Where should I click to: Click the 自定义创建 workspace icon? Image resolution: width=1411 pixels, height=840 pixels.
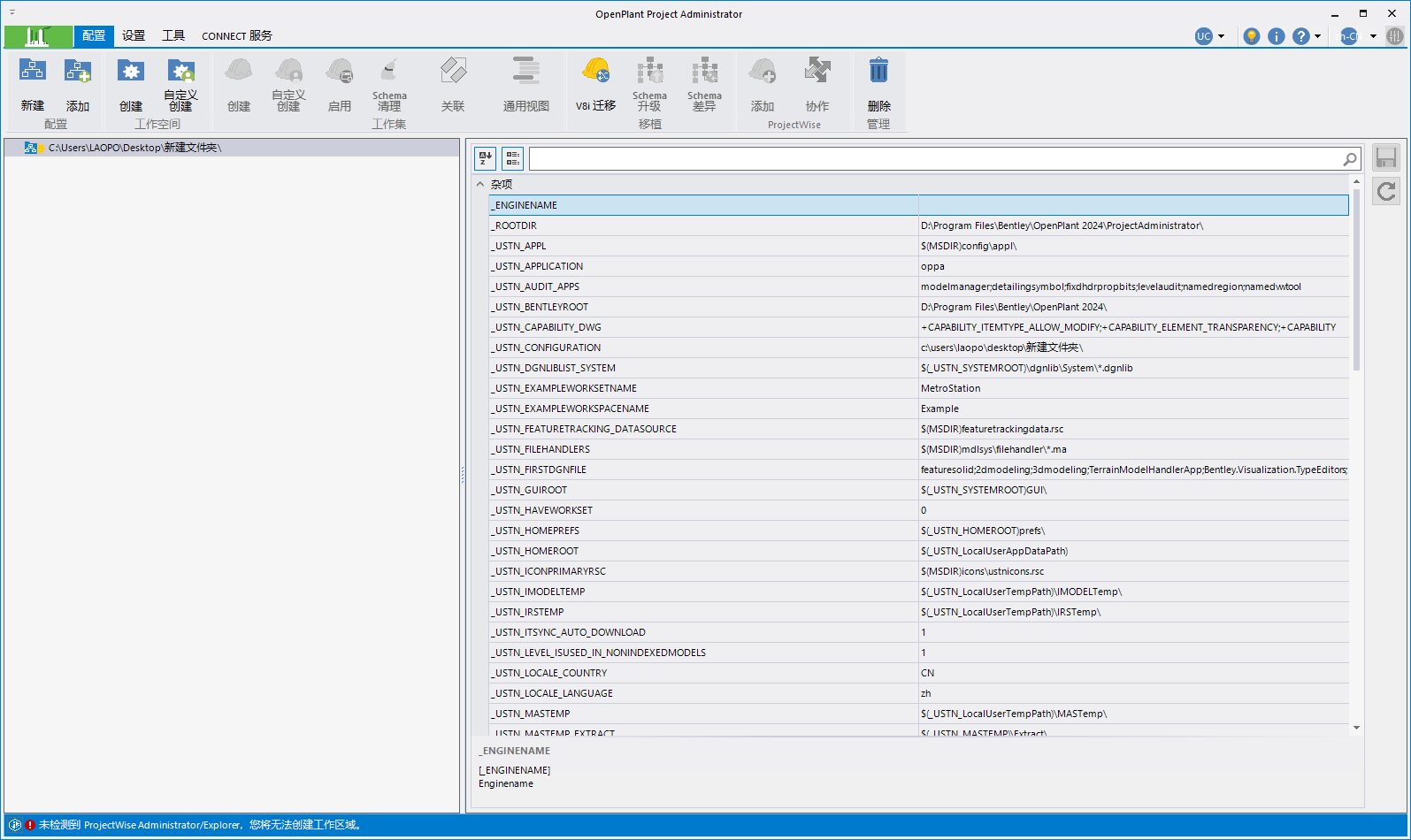(181, 71)
